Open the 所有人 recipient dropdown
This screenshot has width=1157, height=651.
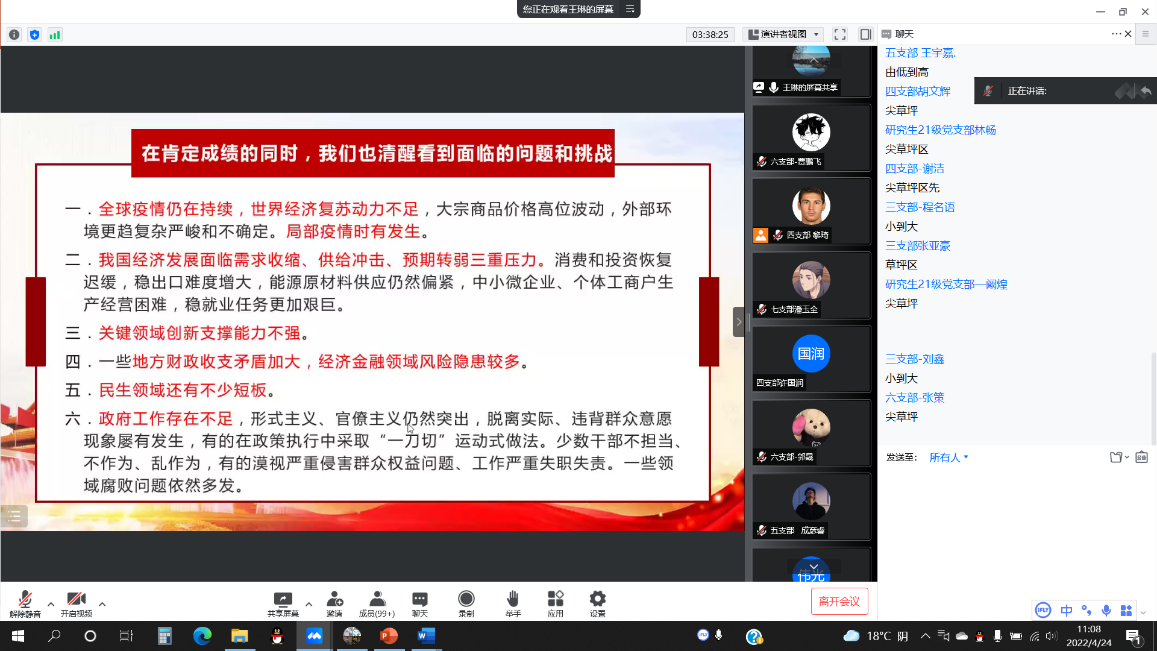tap(949, 457)
